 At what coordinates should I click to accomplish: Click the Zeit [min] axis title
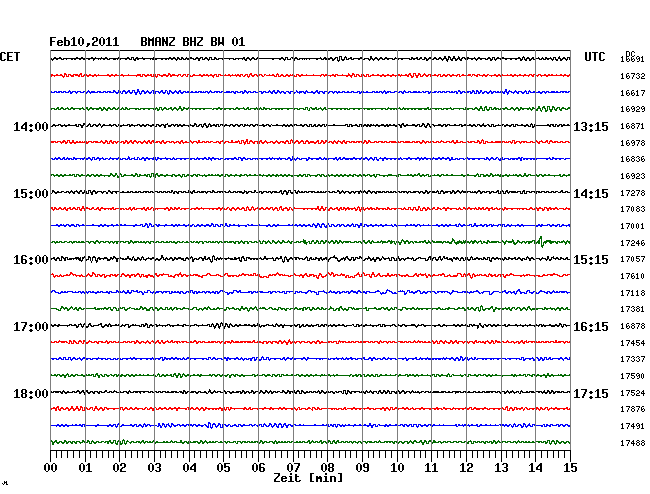pos(308,478)
